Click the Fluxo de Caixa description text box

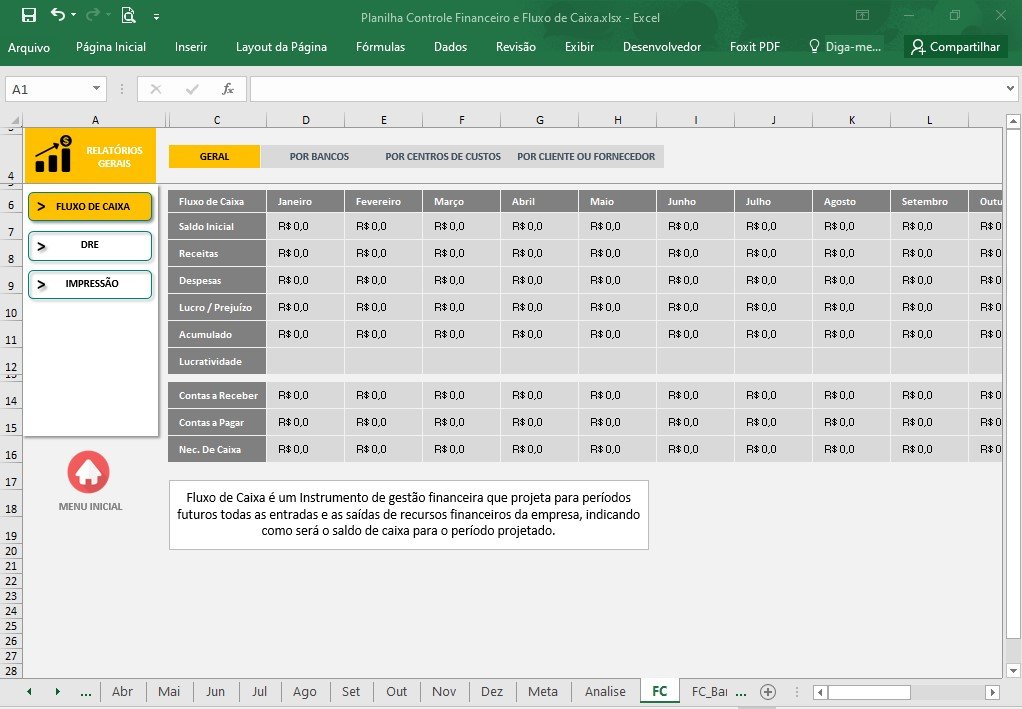point(409,515)
